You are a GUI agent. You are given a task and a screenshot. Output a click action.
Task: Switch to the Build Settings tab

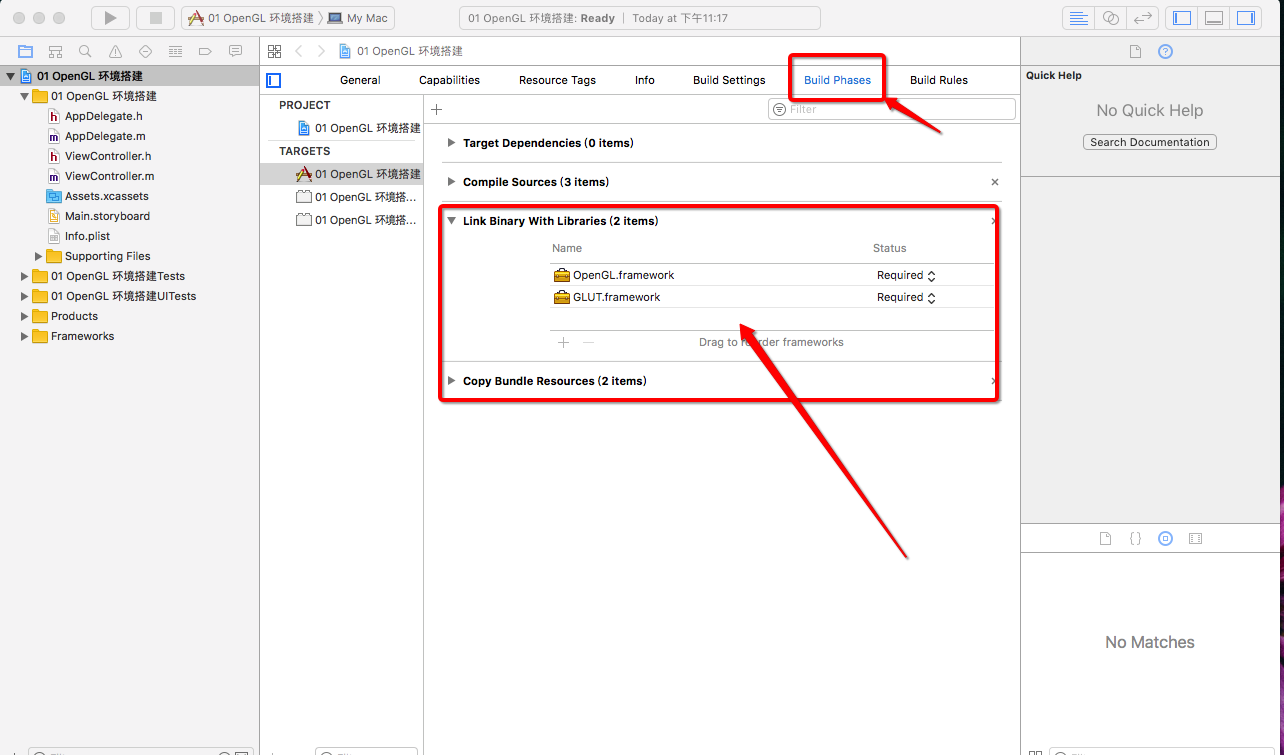[729, 80]
